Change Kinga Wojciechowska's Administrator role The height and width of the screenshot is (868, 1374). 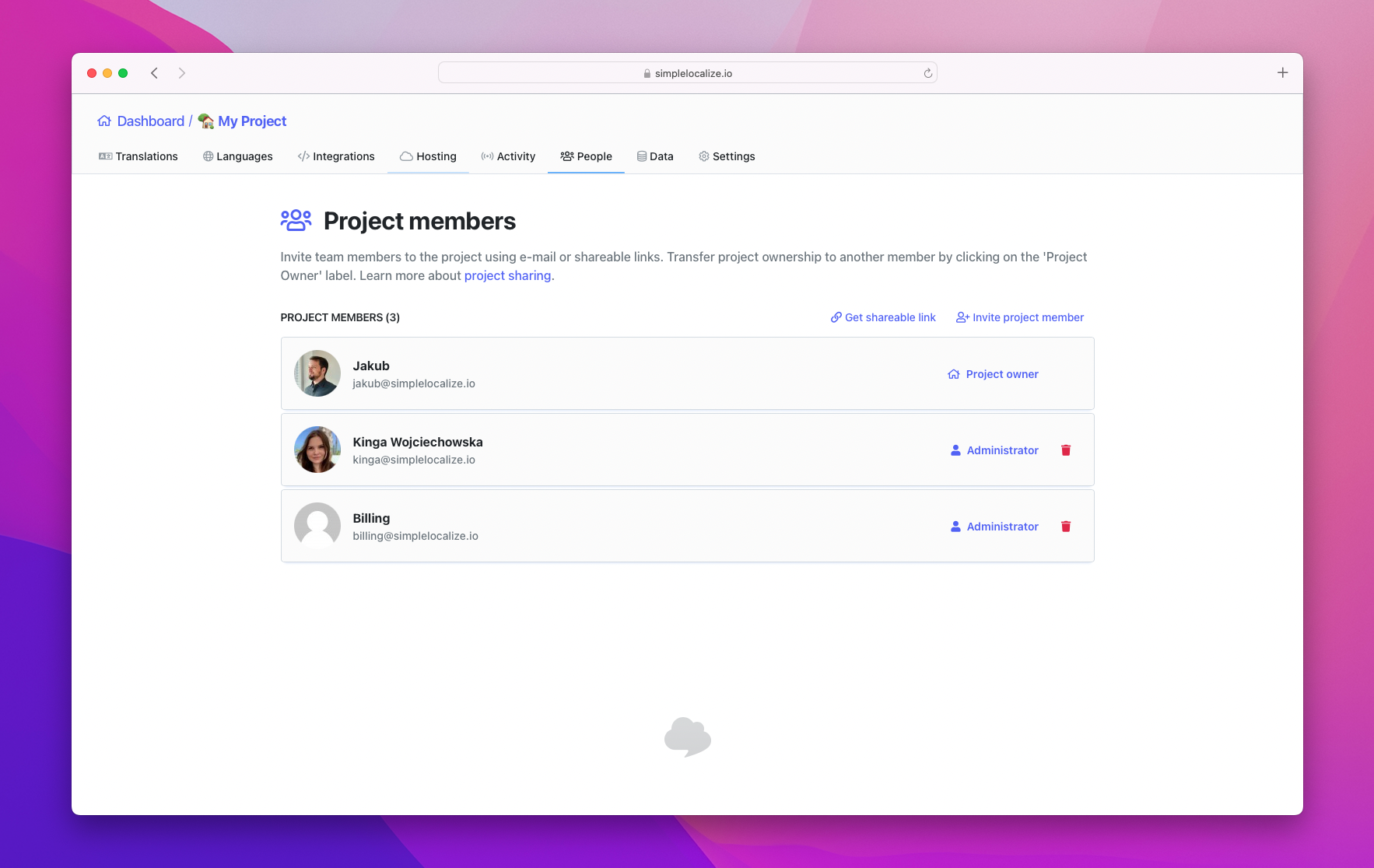click(x=994, y=450)
